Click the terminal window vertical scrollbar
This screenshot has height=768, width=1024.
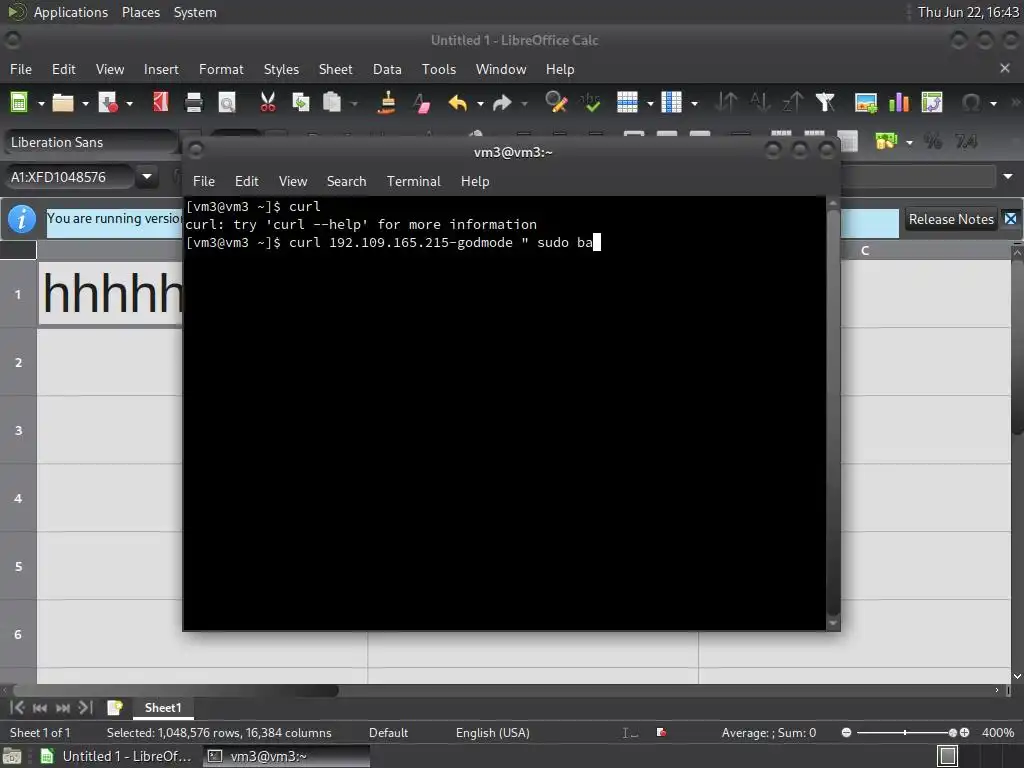click(833, 411)
